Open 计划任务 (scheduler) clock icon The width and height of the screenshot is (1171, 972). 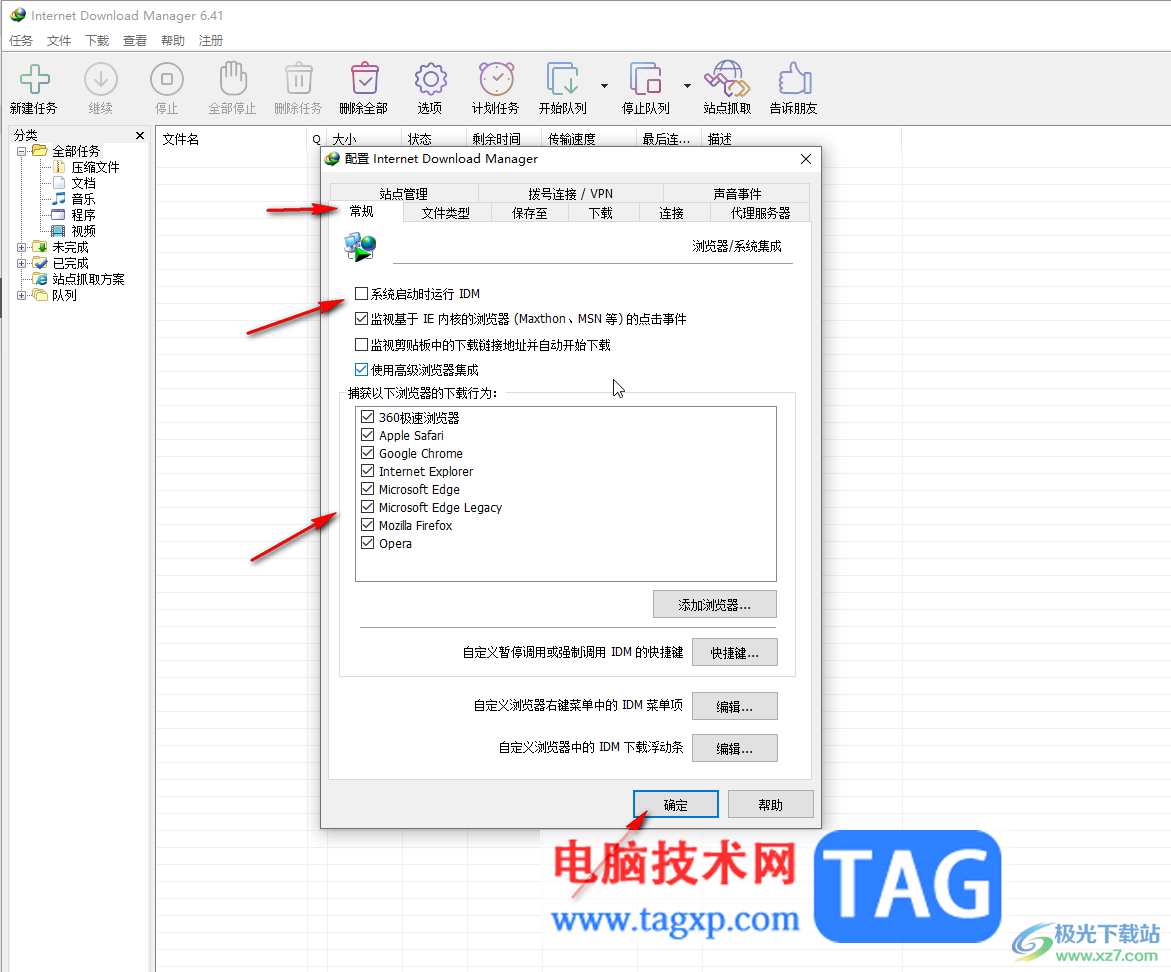496,79
